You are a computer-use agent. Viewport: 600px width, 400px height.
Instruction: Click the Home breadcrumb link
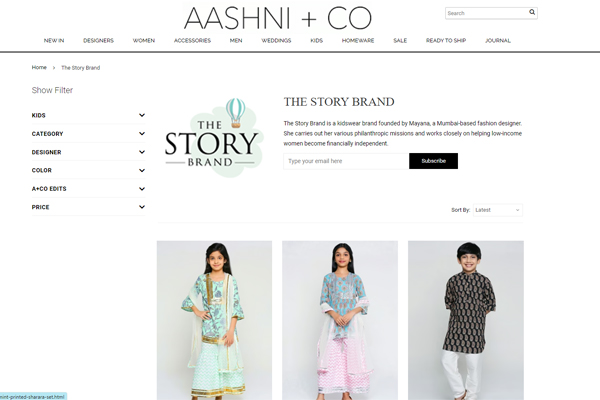pos(39,67)
